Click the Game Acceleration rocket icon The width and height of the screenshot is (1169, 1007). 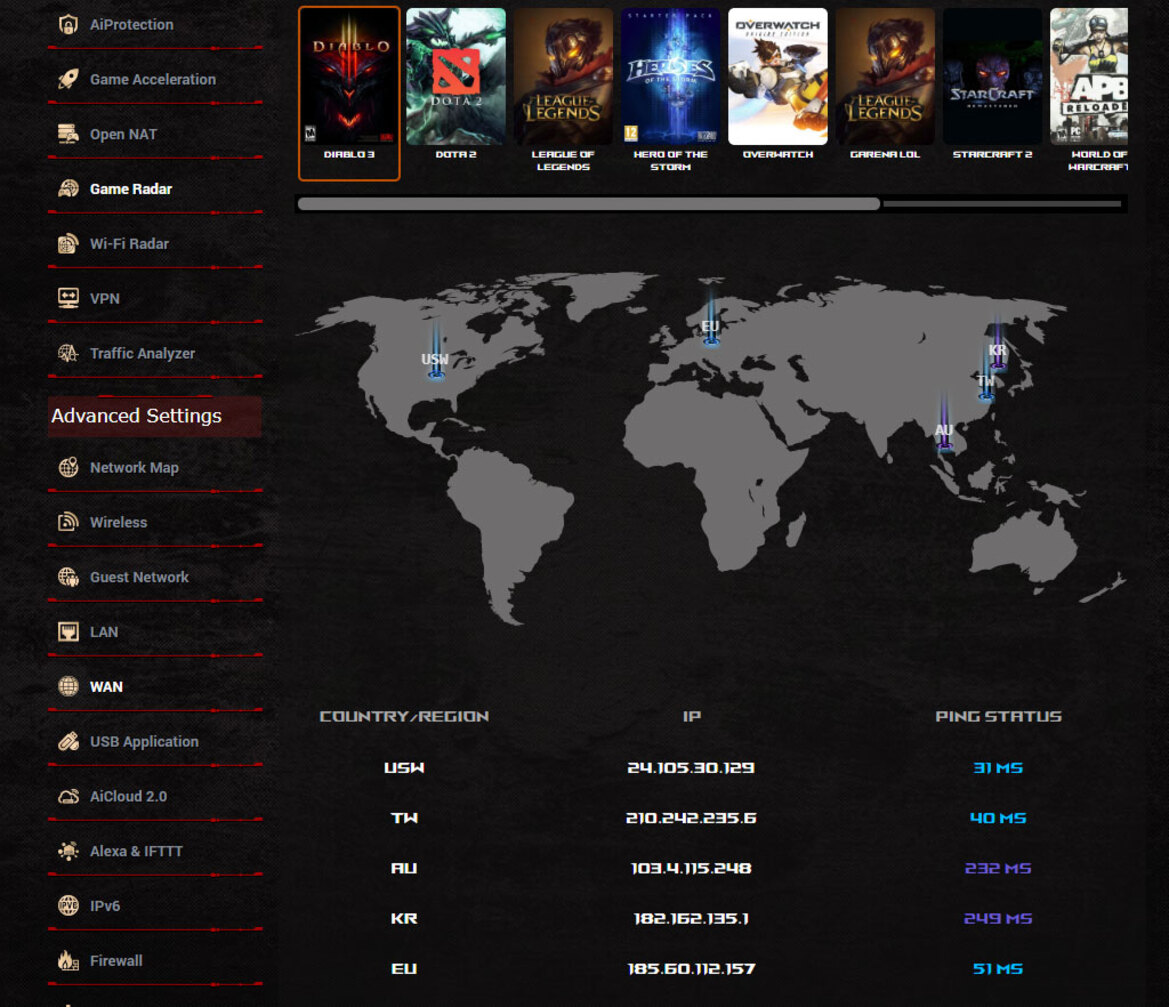click(x=69, y=79)
